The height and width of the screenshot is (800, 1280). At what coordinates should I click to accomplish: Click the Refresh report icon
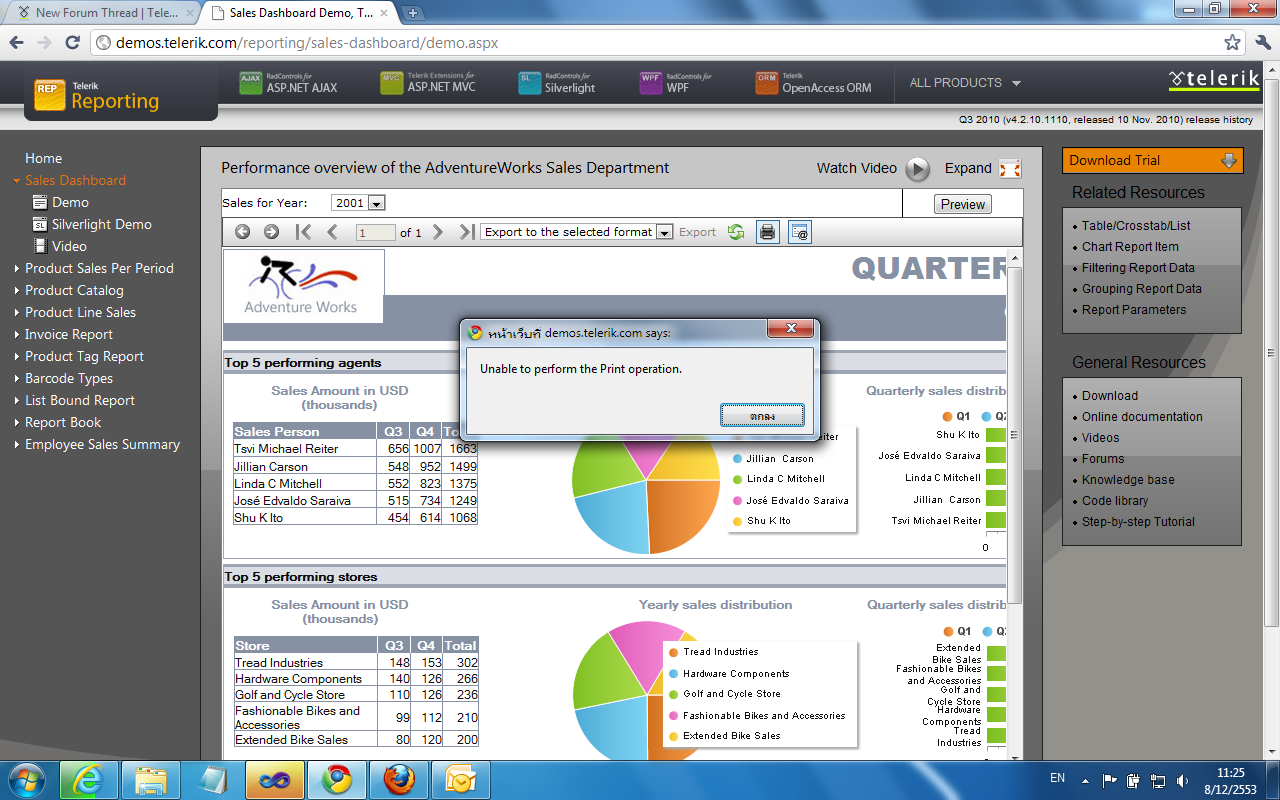736,232
